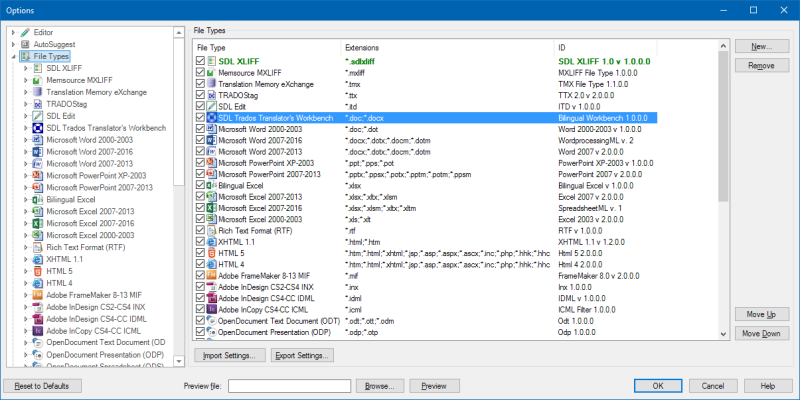Click the Remove button
Screen dimensions: 800x400
click(762, 65)
